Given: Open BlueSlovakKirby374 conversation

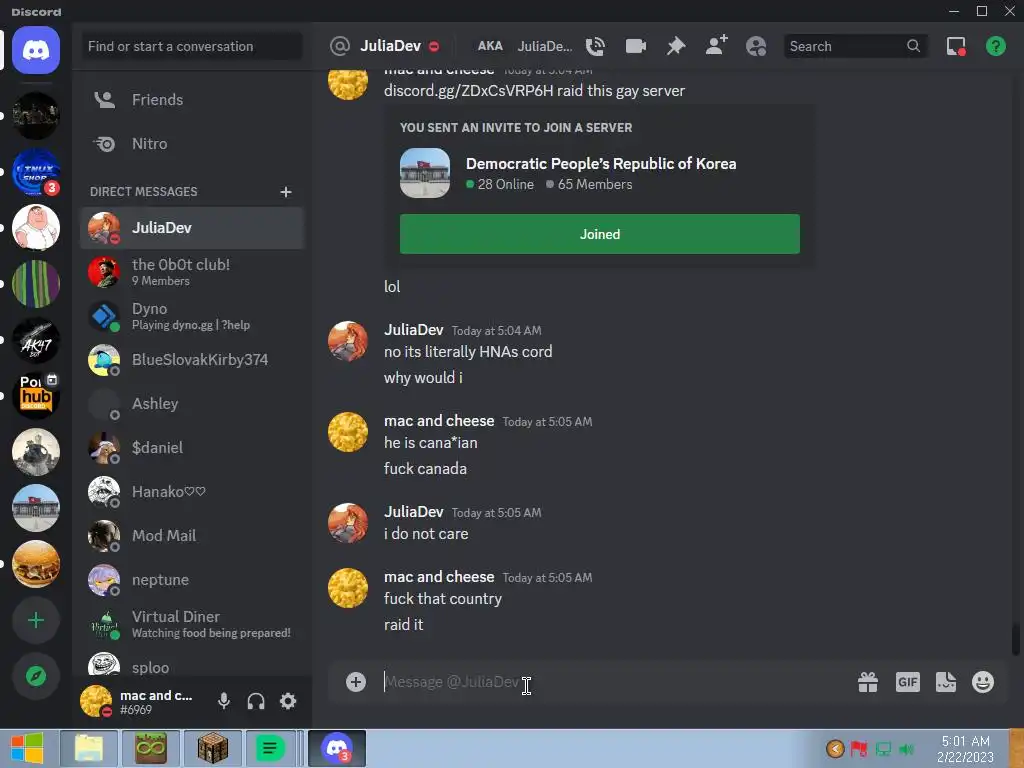Looking at the screenshot, I should [x=192, y=360].
